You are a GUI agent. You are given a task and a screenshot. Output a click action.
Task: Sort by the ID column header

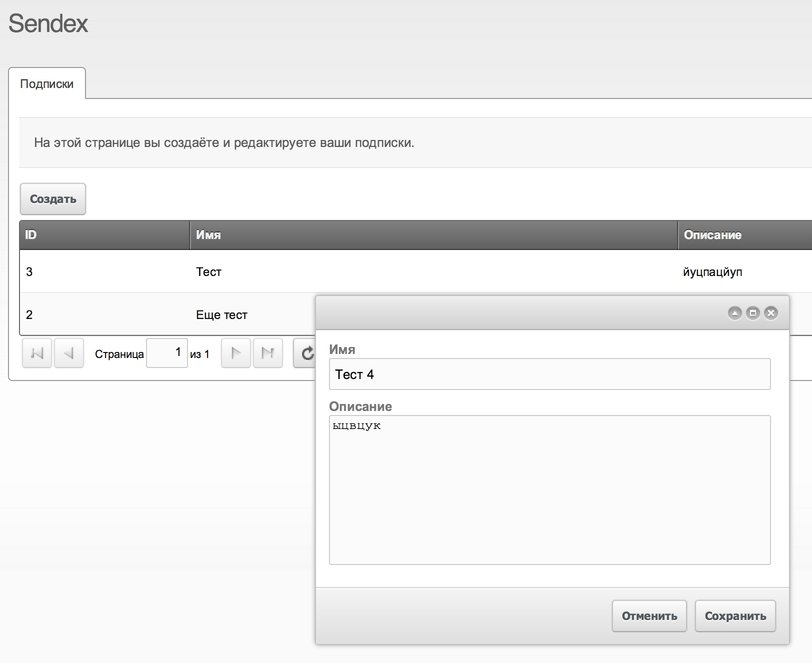pyautogui.click(x=104, y=235)
